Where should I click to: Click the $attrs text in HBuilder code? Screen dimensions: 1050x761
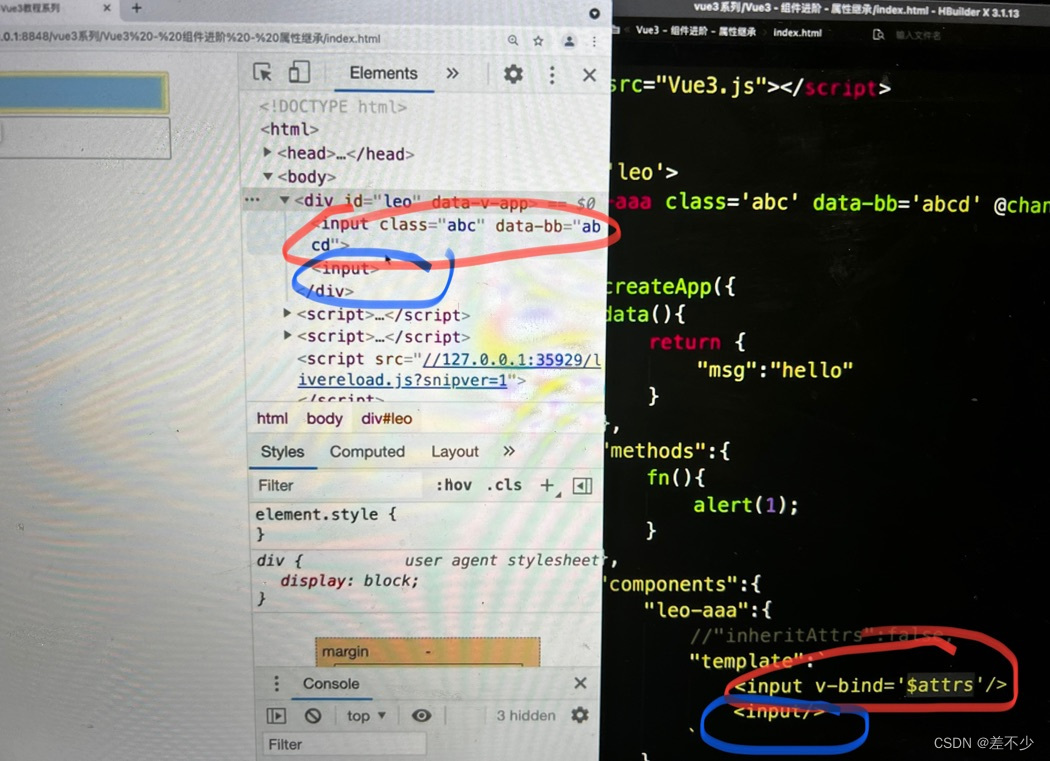pos(940,685)
